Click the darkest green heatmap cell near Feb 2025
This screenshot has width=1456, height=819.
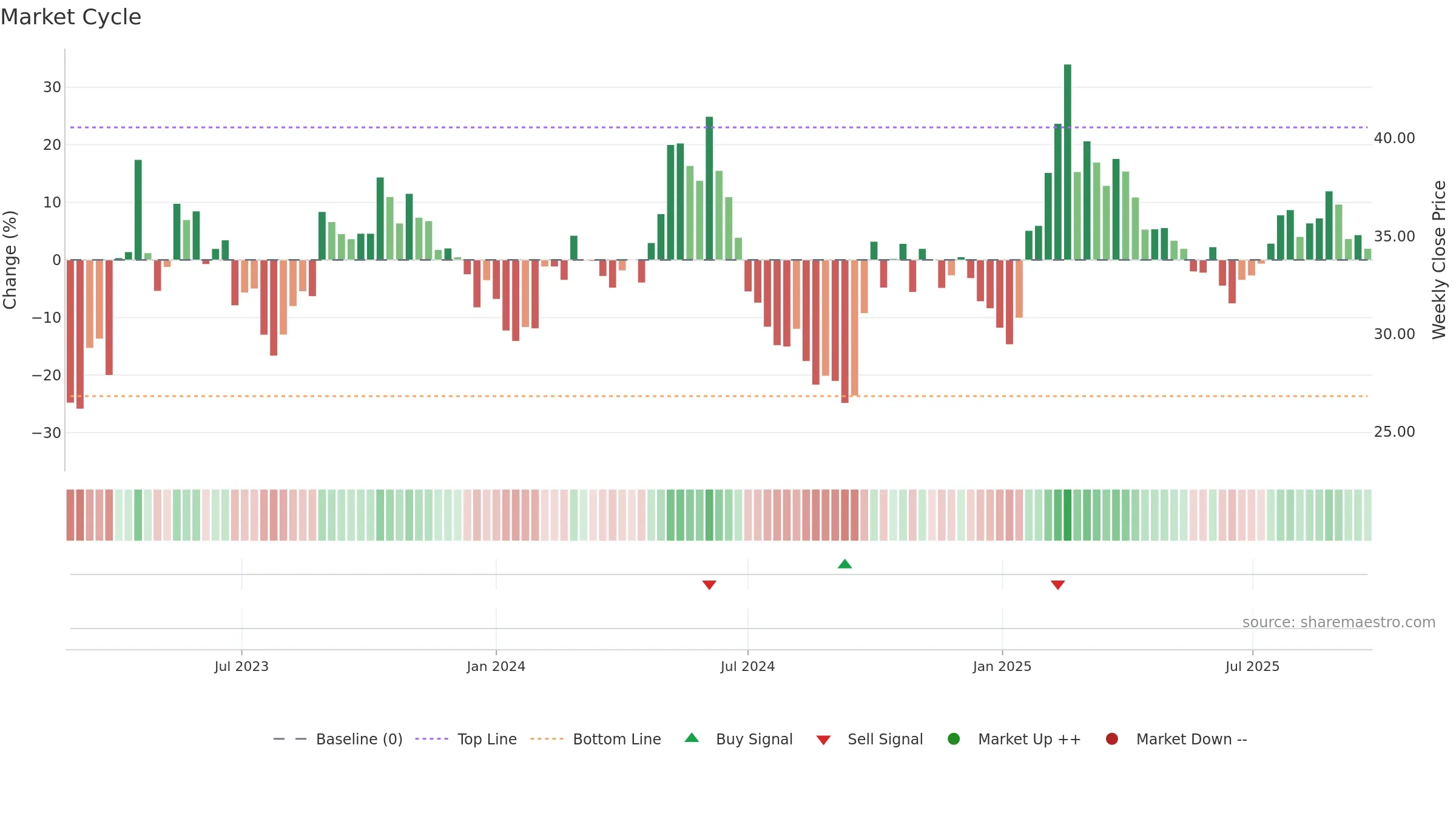coord(1067,515)
